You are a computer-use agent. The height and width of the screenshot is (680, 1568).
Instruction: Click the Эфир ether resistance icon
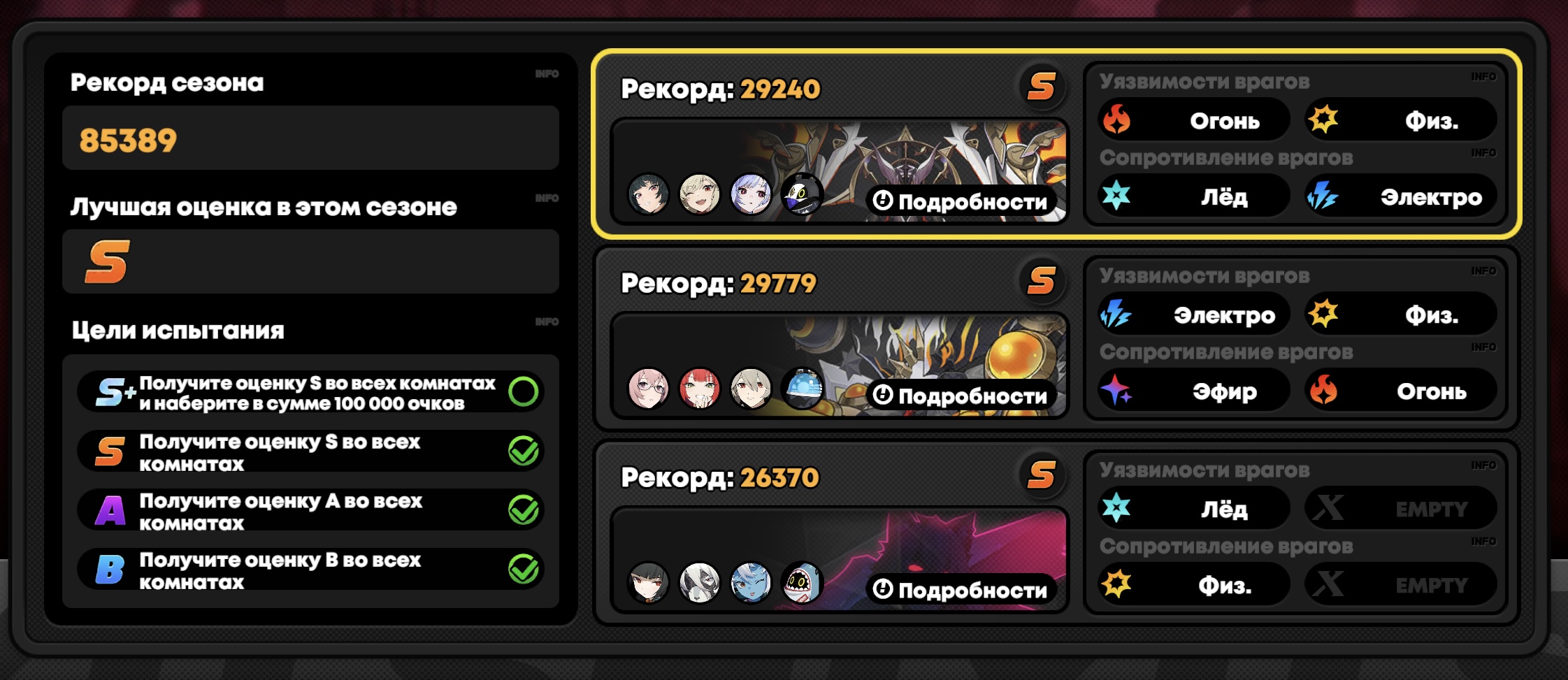point(1116,390)
